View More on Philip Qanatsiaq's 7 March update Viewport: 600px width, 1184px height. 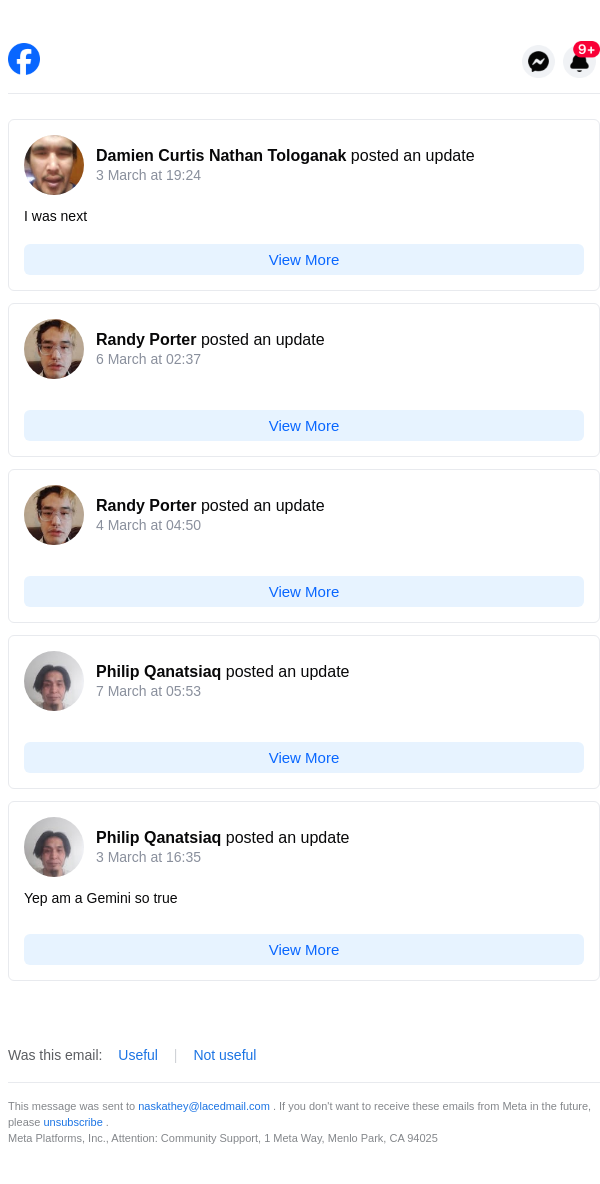(304, 758)
